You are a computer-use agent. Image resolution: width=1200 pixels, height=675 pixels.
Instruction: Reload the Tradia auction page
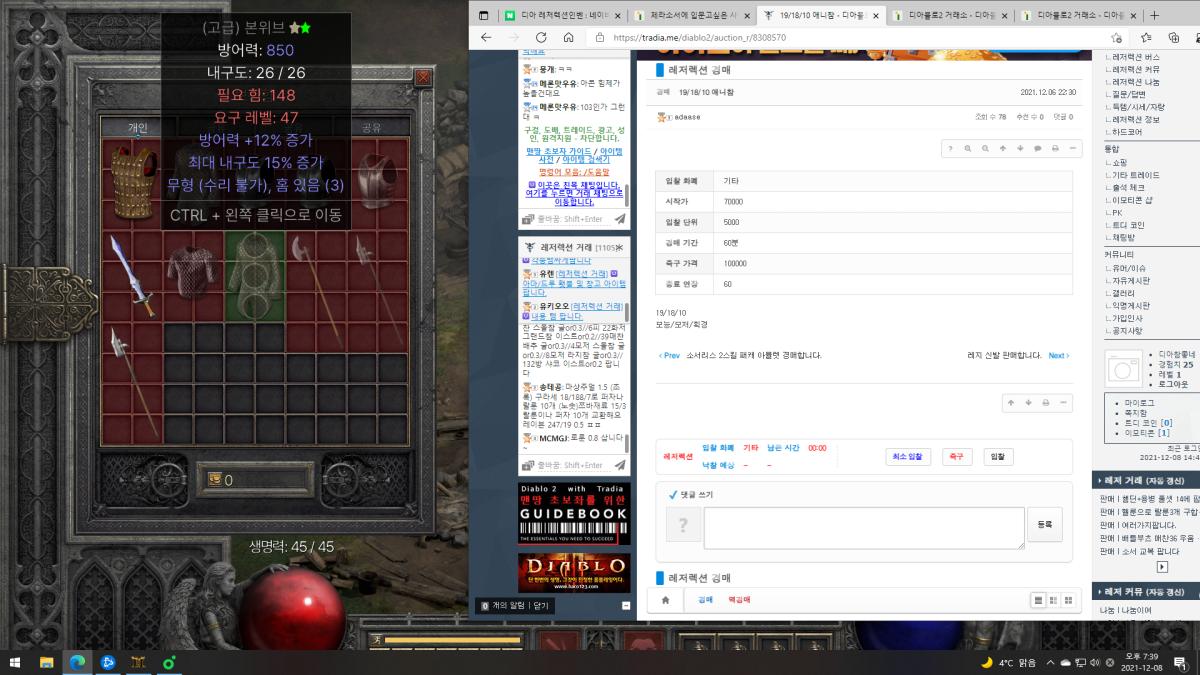(x=541, y=37)
